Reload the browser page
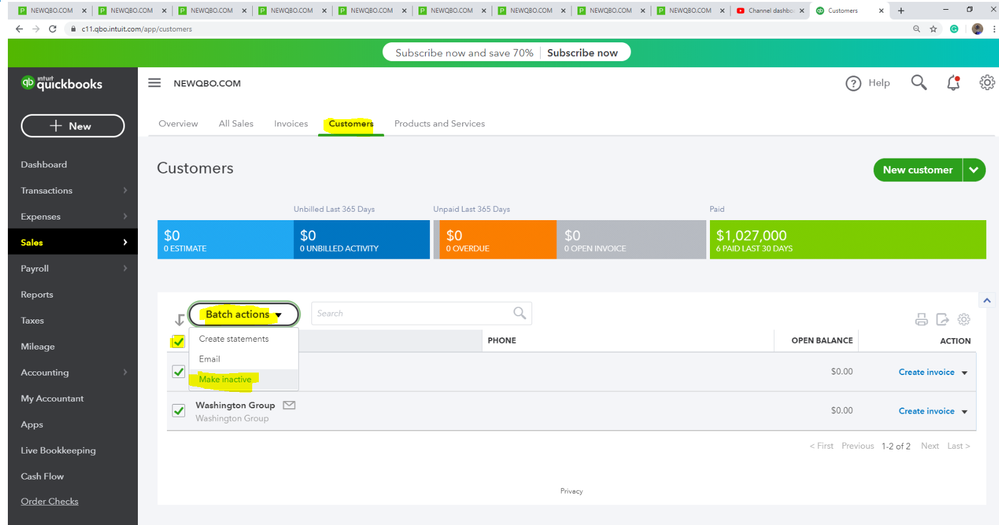This screenshot has width=999, height=525. pyautogui.click(x=52, y=29)
